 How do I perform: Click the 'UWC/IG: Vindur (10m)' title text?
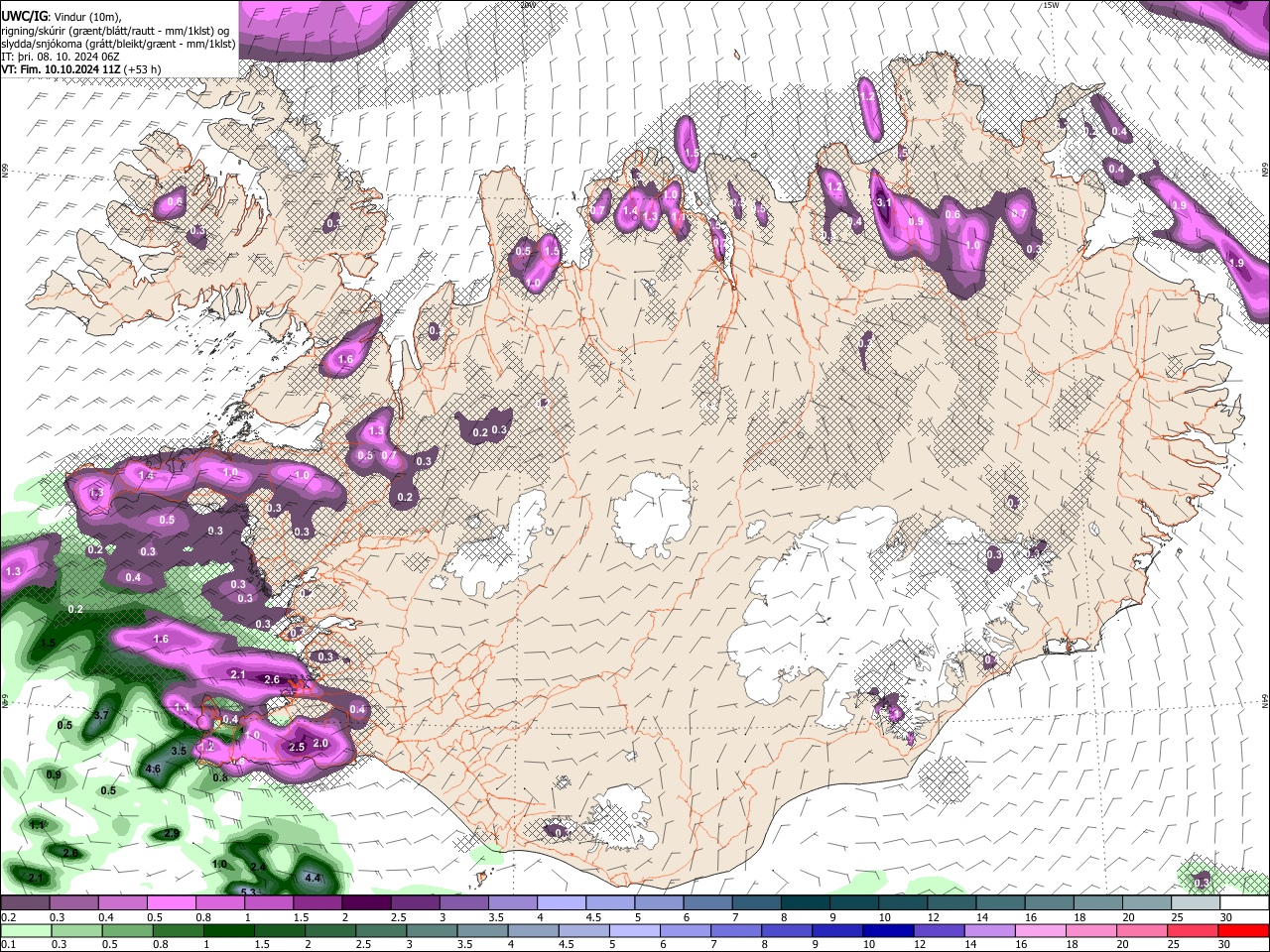pyautogui.click(x=62, y=15)
